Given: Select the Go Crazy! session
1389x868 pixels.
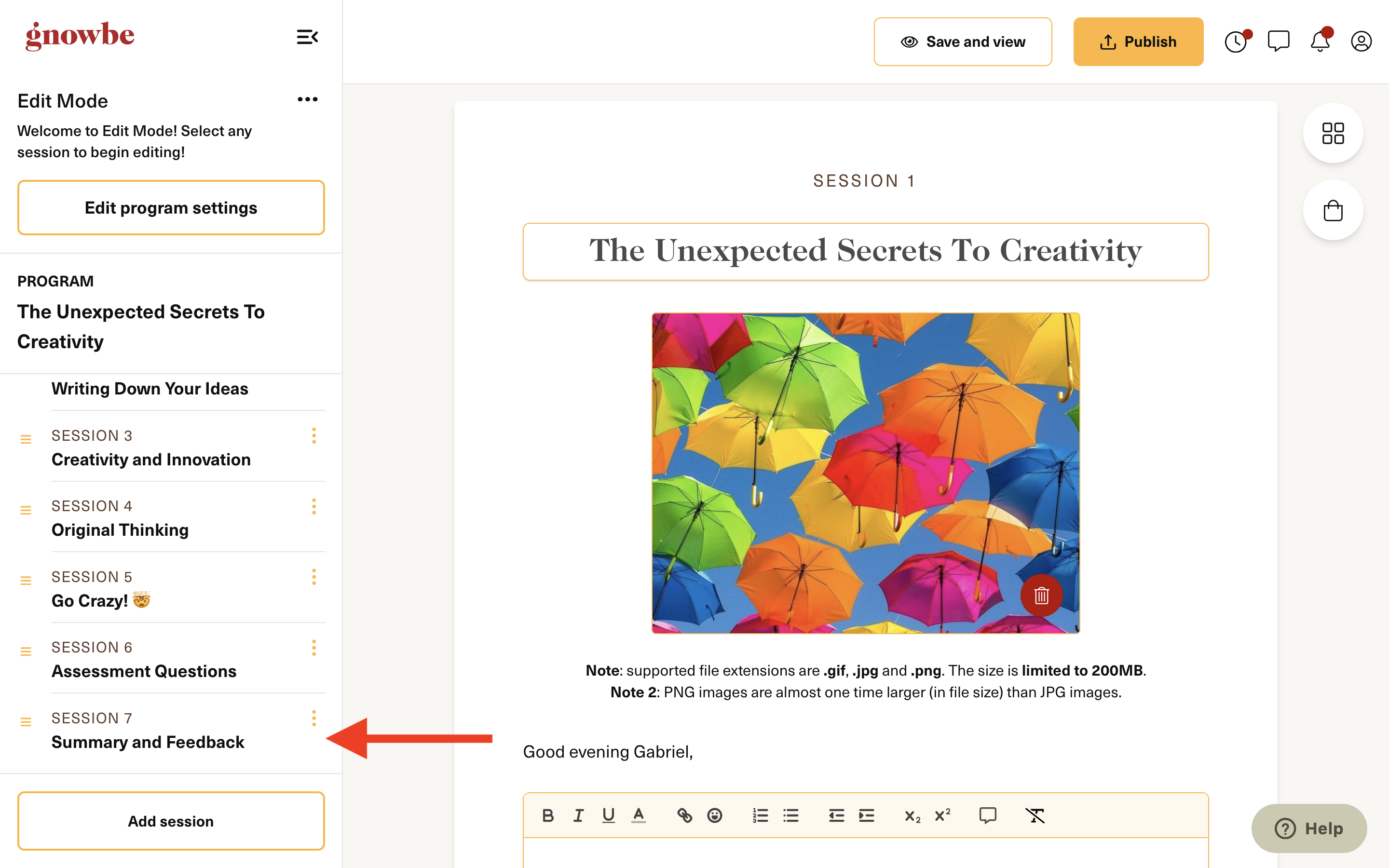Looking at the screenshot, I should [101, 600].
